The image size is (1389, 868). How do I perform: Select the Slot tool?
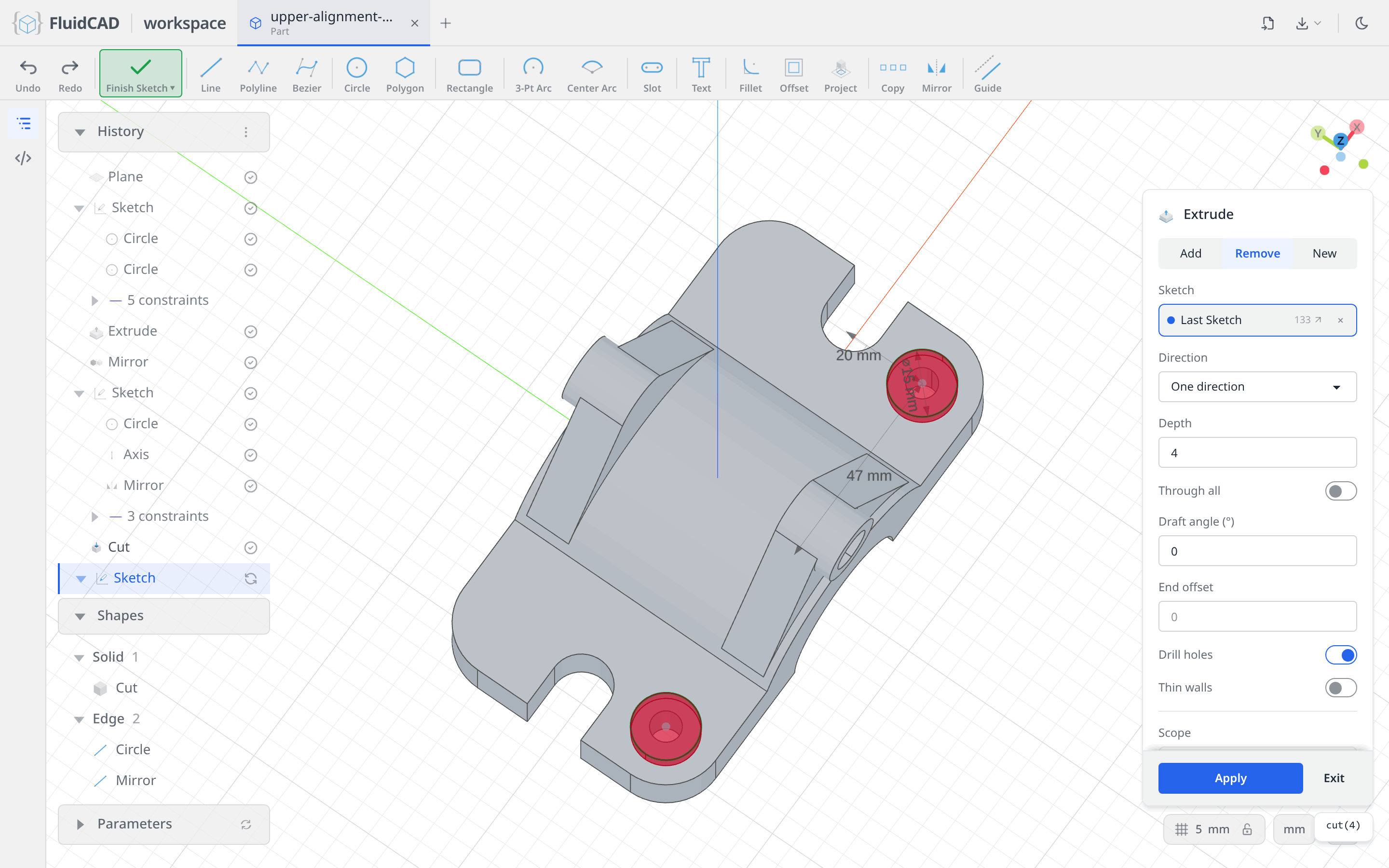tap(652, 75)
